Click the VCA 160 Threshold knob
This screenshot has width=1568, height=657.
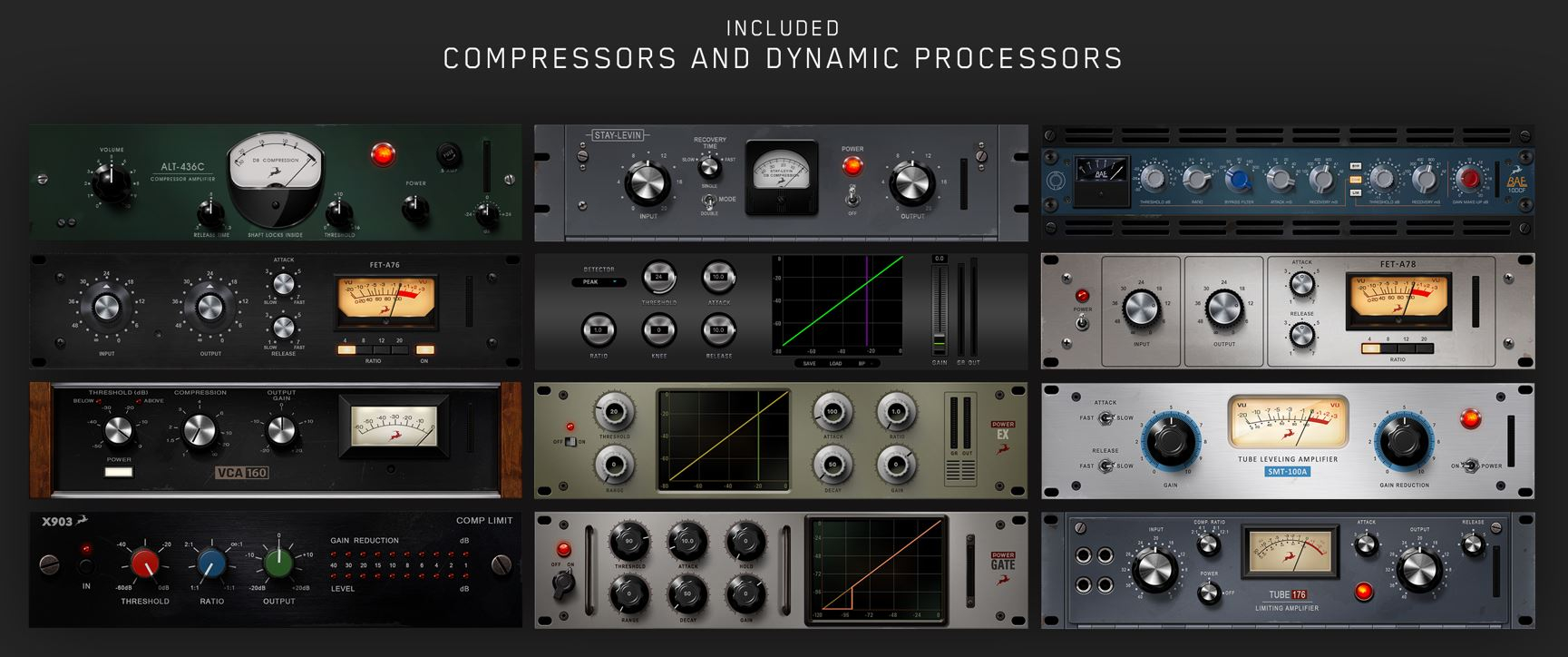coord(119,431)
